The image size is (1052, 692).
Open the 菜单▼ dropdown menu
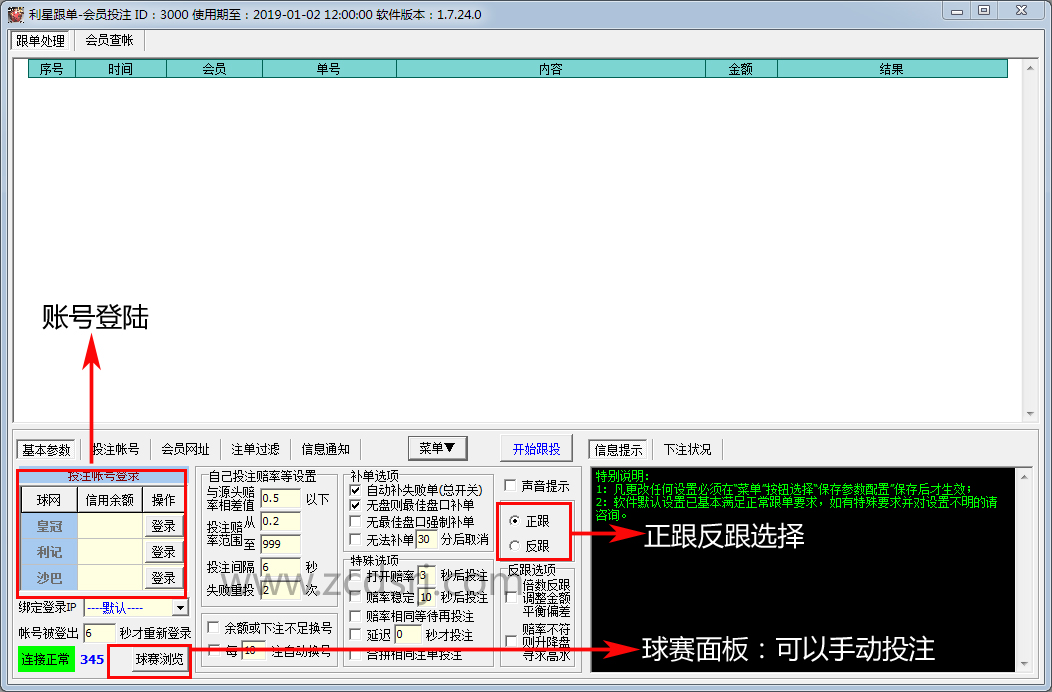pyautogui.click(x=437, y=448)
